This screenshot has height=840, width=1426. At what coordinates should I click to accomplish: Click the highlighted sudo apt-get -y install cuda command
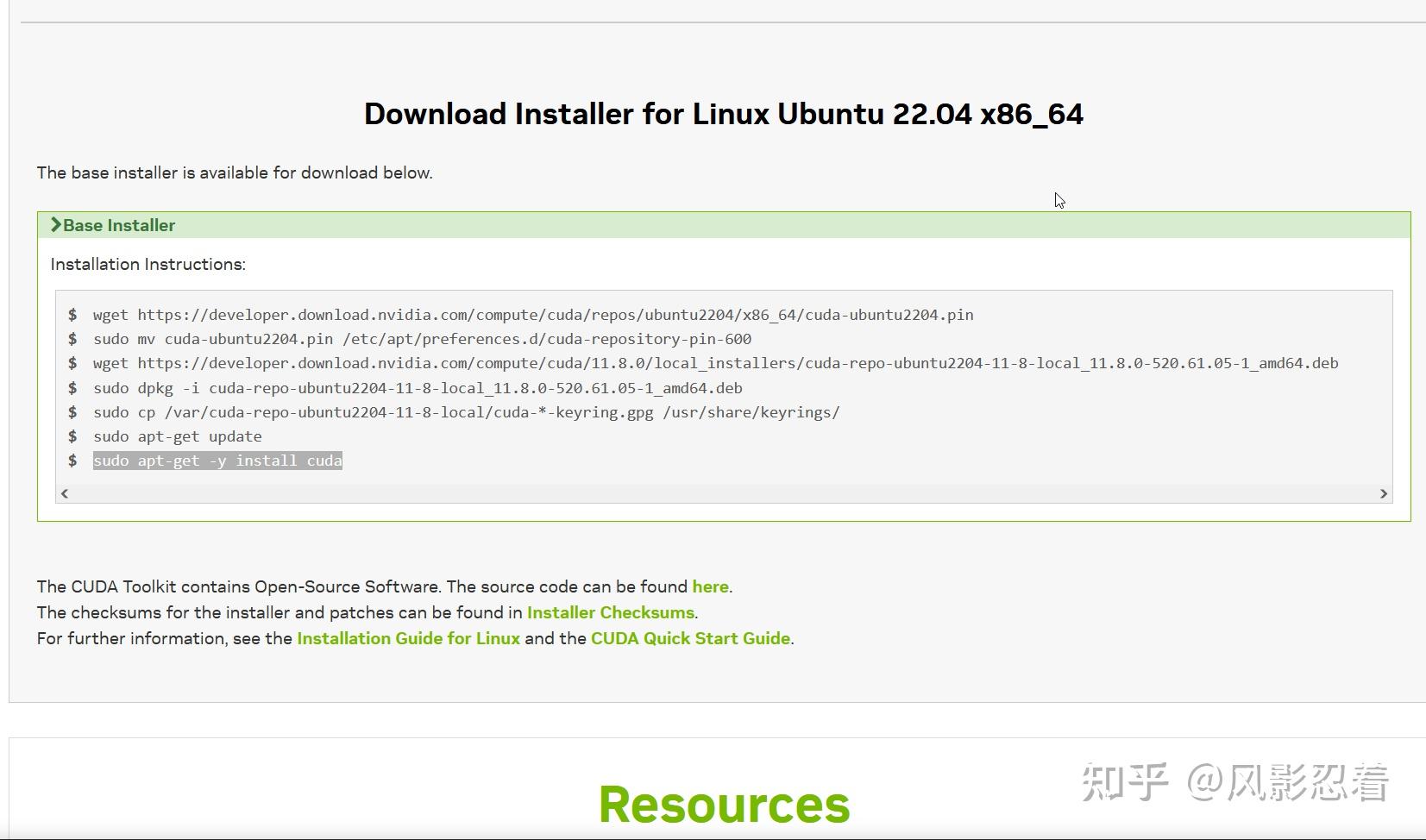(x=217, y=461)
